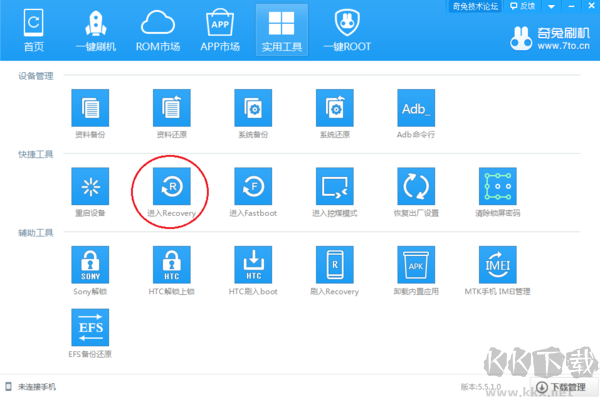Screen dimensions: 600x399
Task: Visit the 奇兔技术论坛 forum link
Action: [475, 6]
